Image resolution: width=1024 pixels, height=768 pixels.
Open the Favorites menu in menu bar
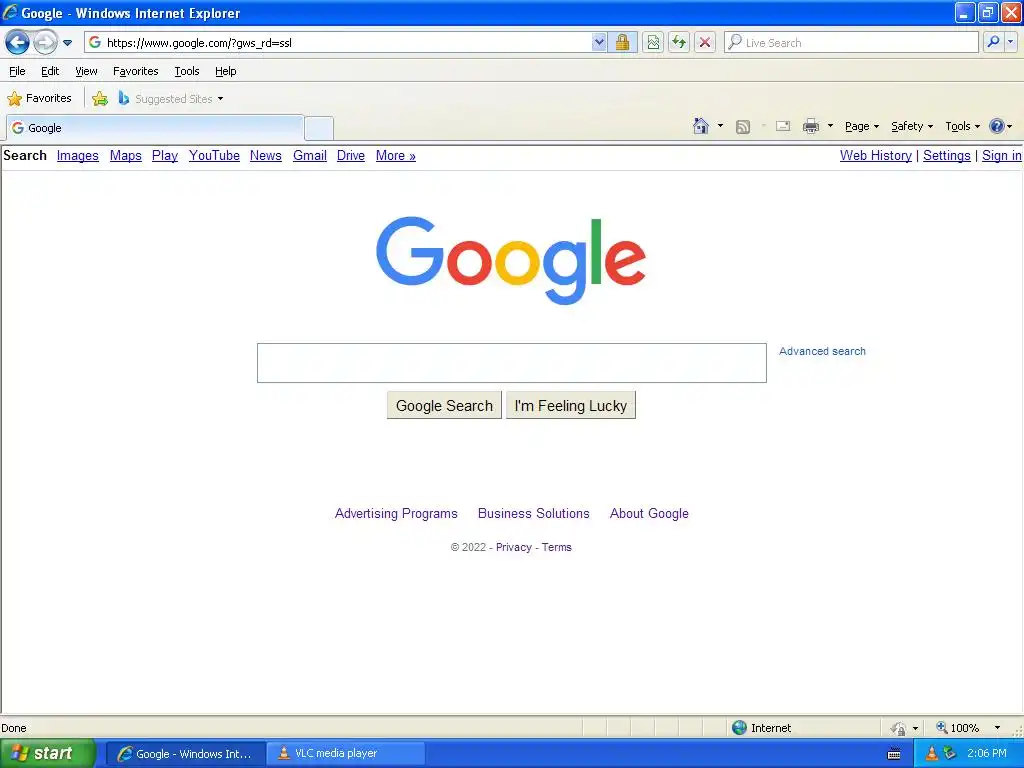click(135, 71)
